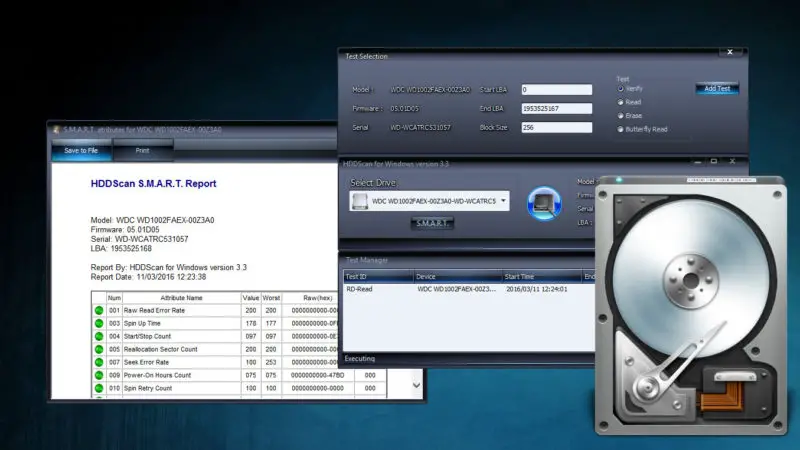Image resolution: width=800 pixels, height=450 pixels.
Task: Click green status icon for Spin Retry Count
Action: pyautogui.click(x=99, y=388)
